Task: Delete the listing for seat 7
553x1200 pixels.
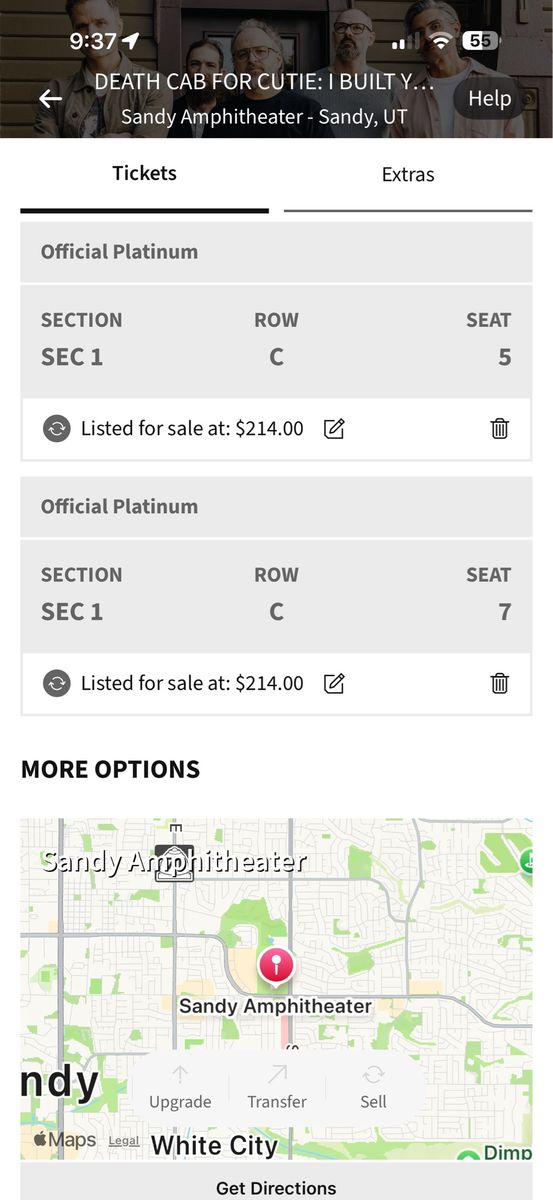Action: 500,684
